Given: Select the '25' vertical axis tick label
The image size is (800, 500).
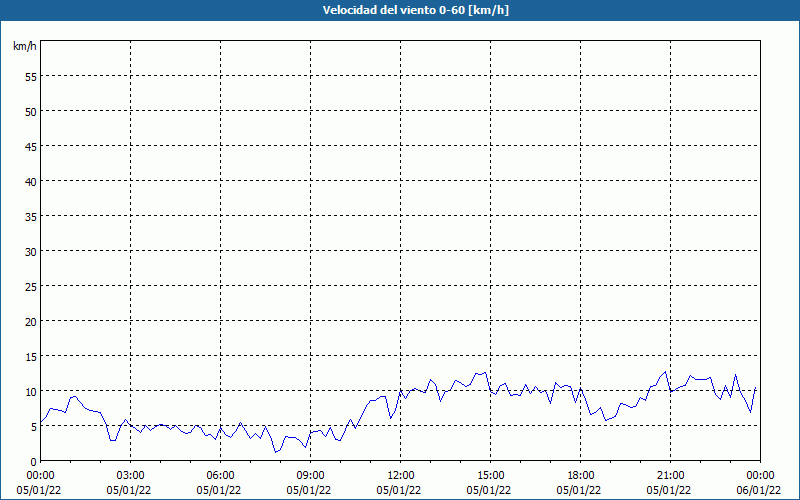Looking at the screenshot, I should click(x=31, y=286).
